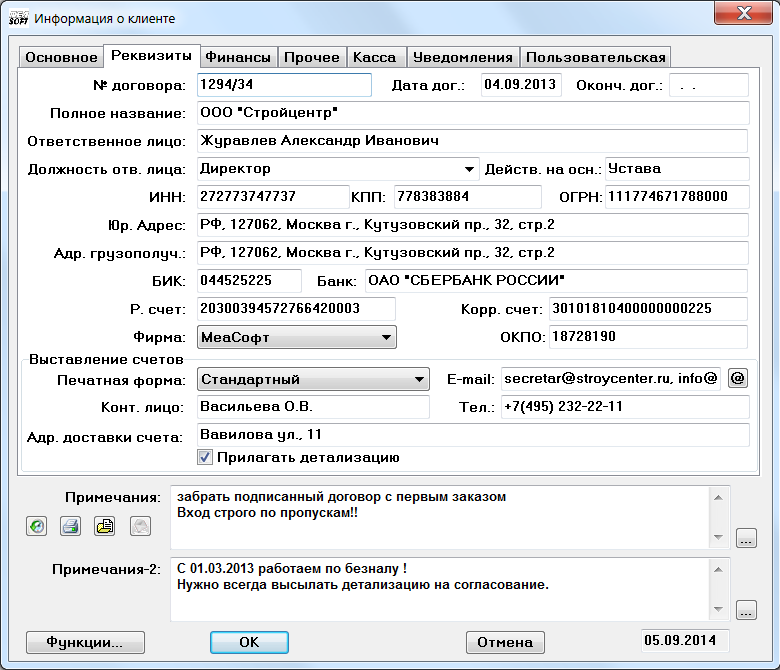Click the Конт. лицо field Васильева О.В.

[x=313, y=407]
